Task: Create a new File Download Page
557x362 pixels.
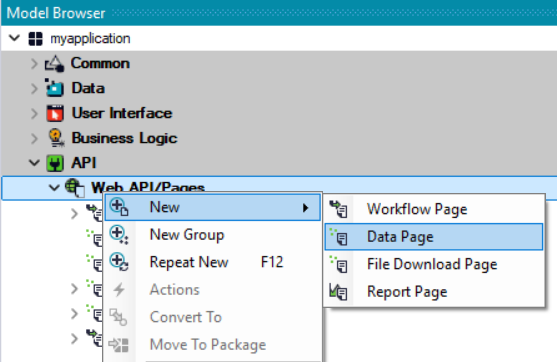Action: 434,264
